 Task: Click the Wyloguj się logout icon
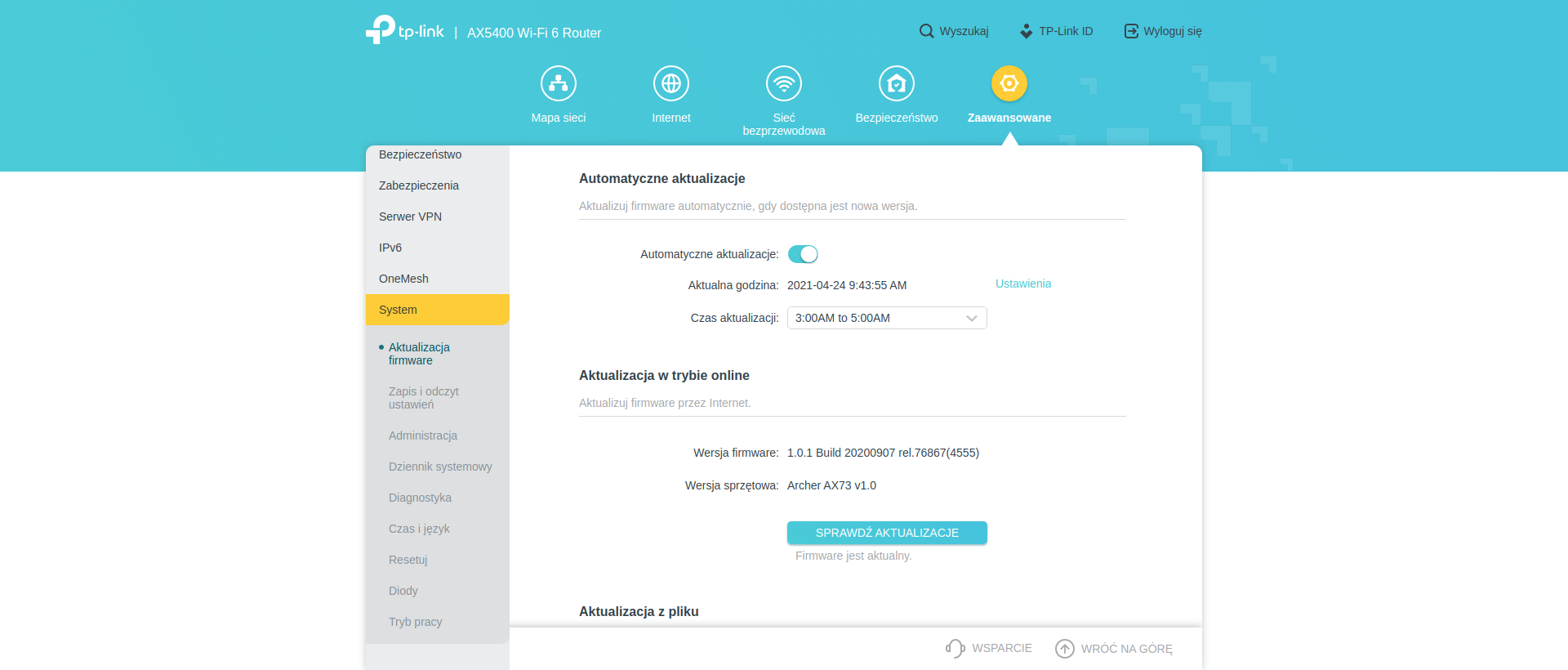coord(1131,31)
